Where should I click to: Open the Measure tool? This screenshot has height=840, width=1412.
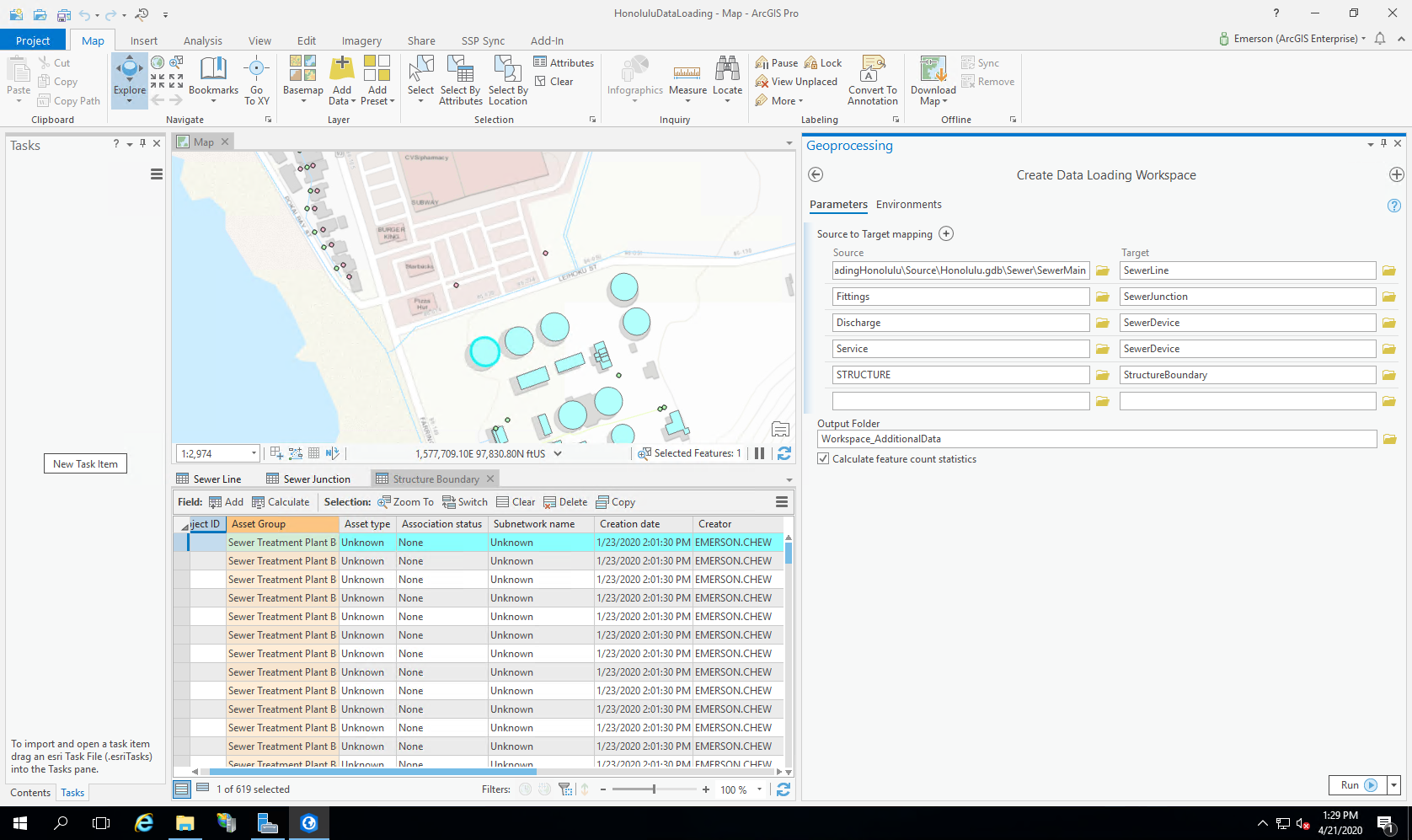tap(688, 80)
